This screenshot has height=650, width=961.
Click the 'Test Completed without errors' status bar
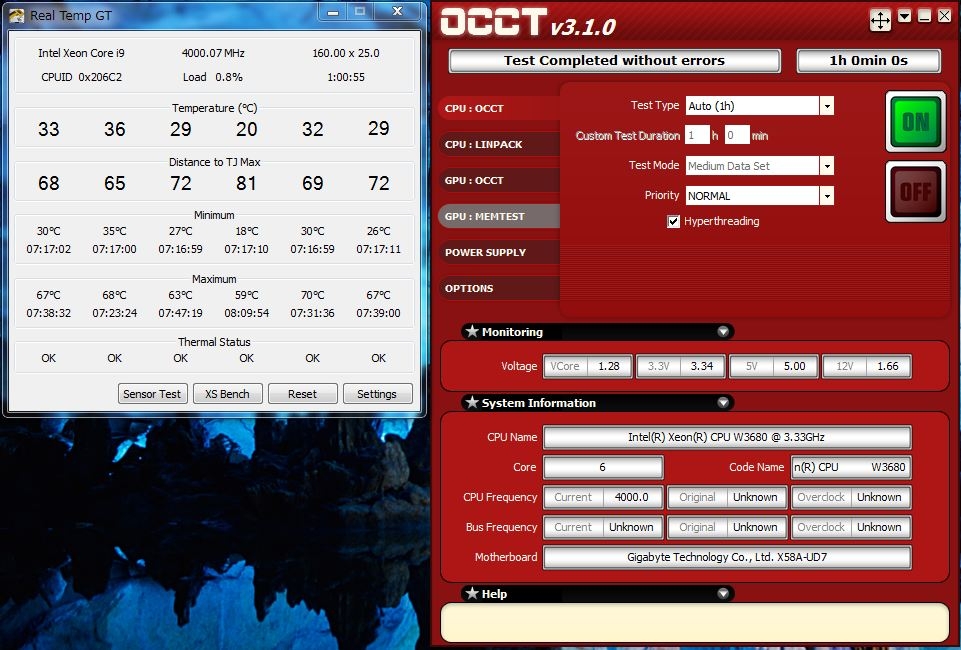click(x=615, y=61)
